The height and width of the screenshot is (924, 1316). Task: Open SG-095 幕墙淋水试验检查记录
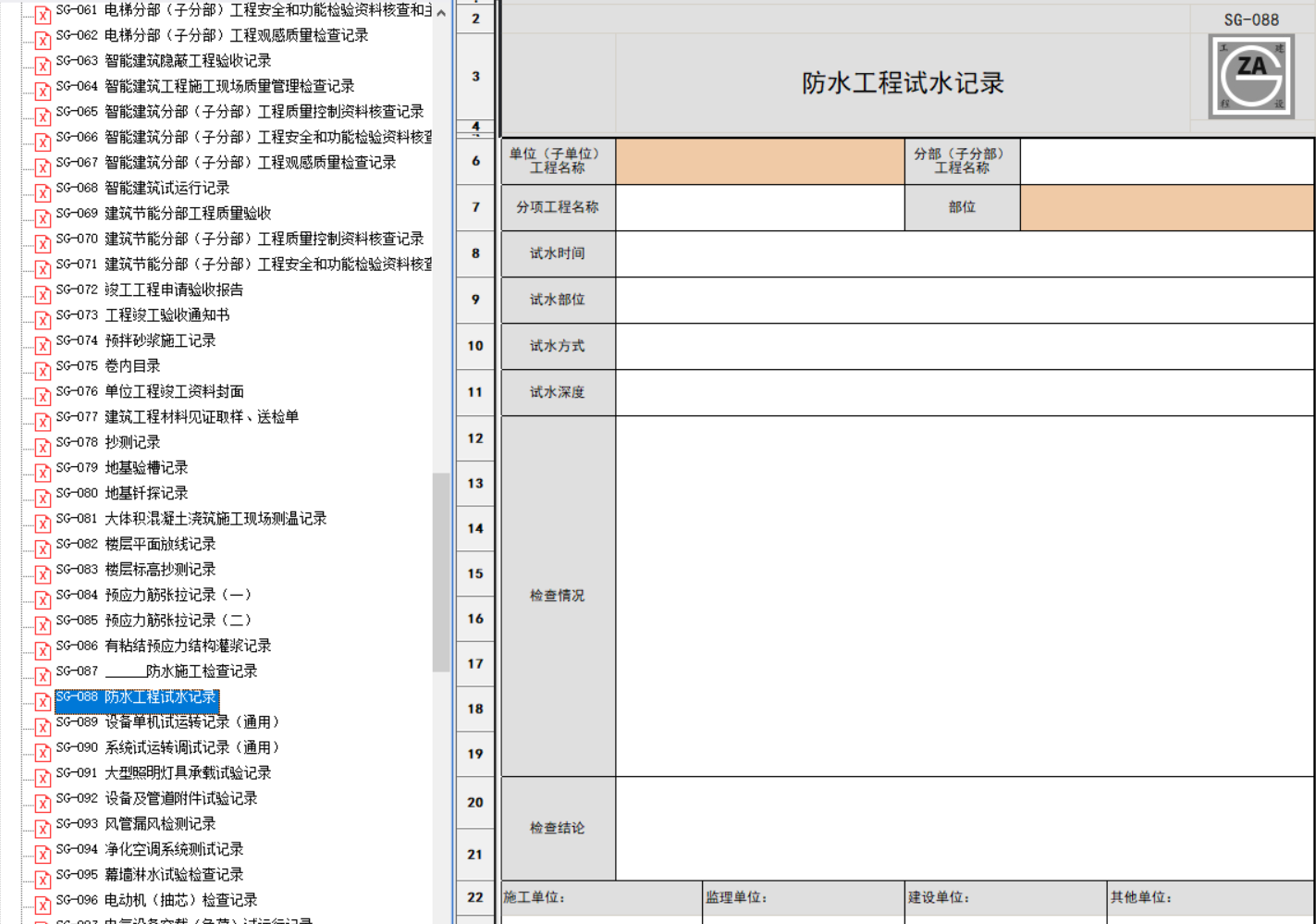pyautogui.click(x=174, y=875)
